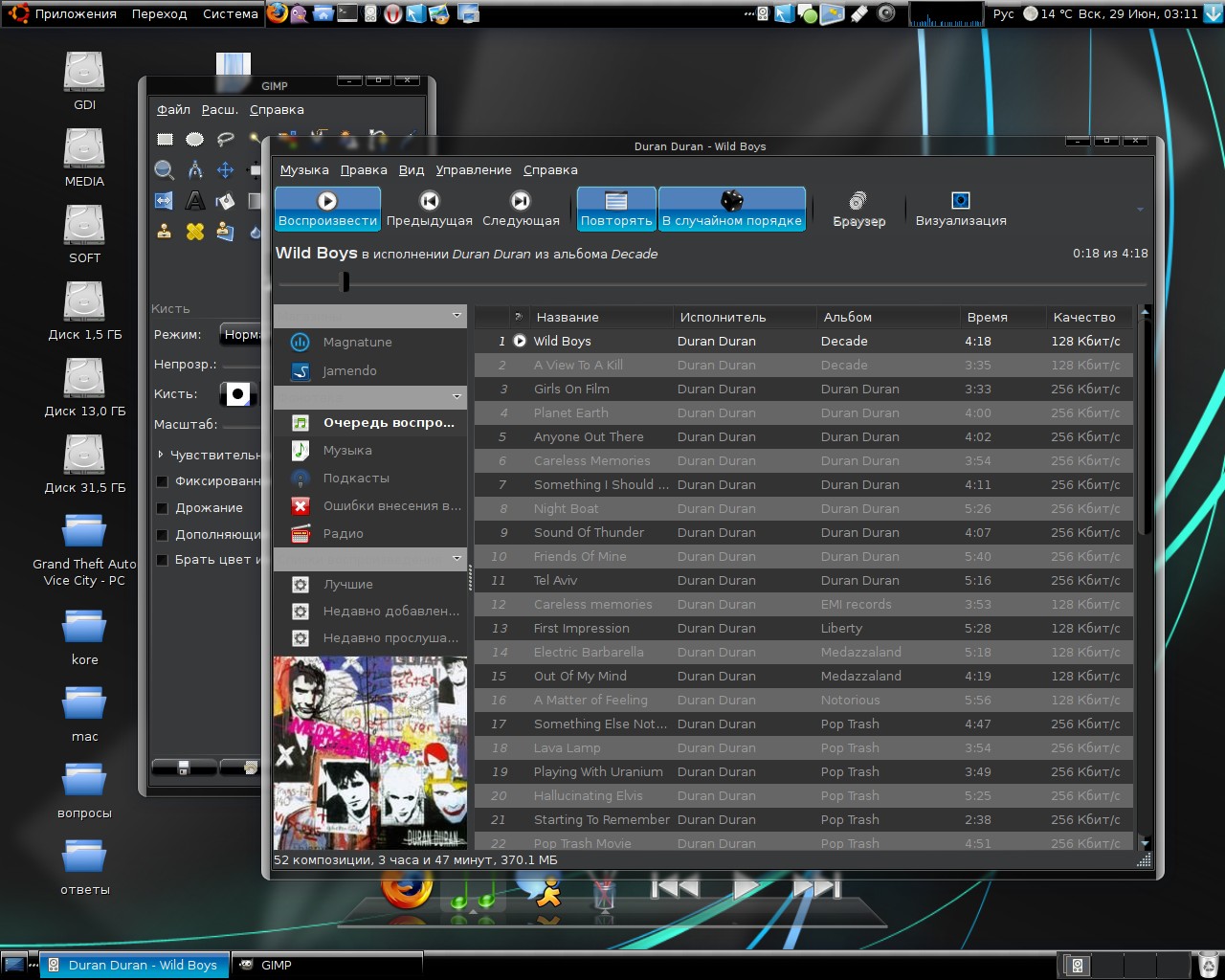
Task: Open the Музыка library source
Action: click(x=370, y=450)
